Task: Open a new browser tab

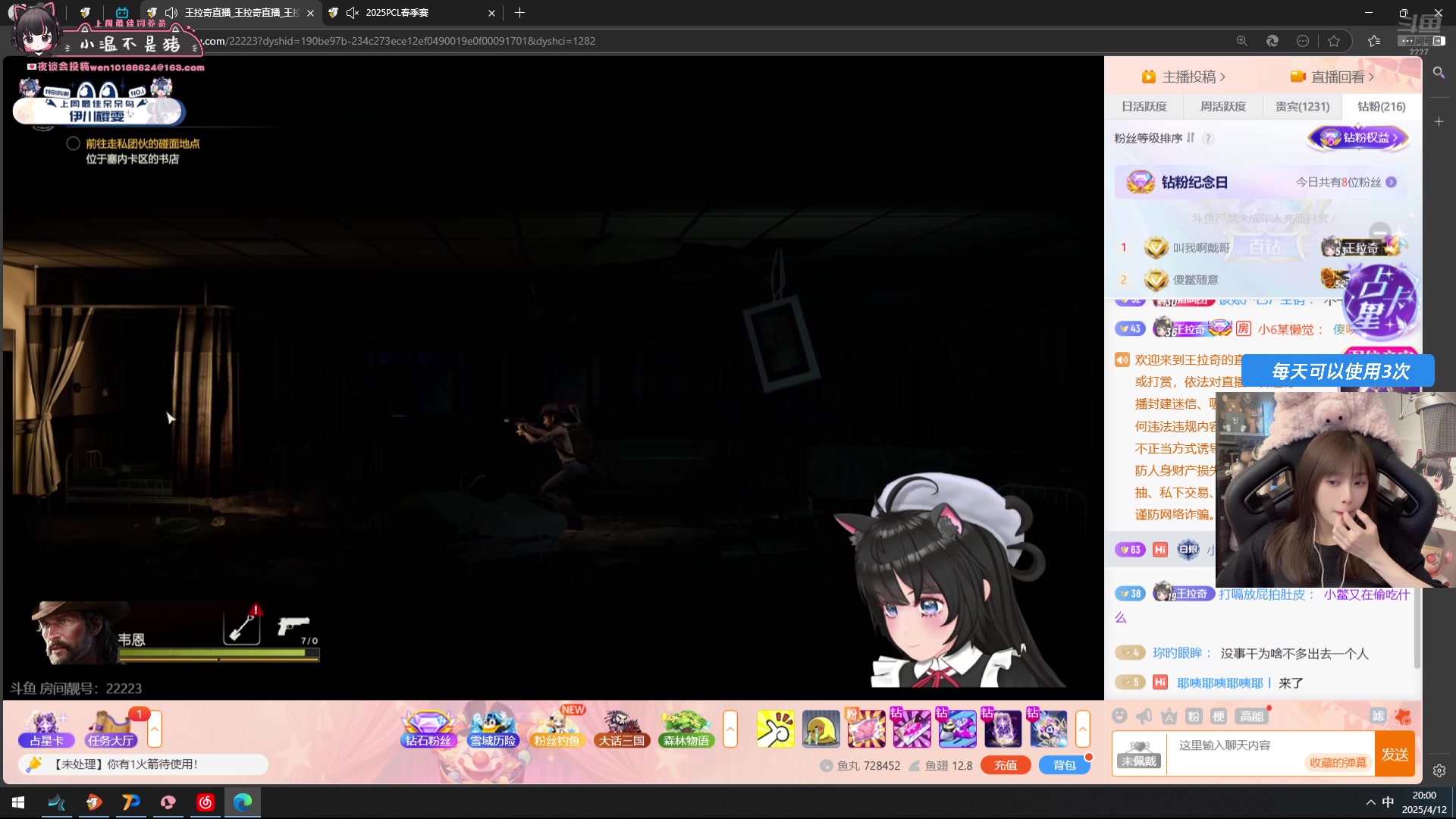Action: [519, 13]
